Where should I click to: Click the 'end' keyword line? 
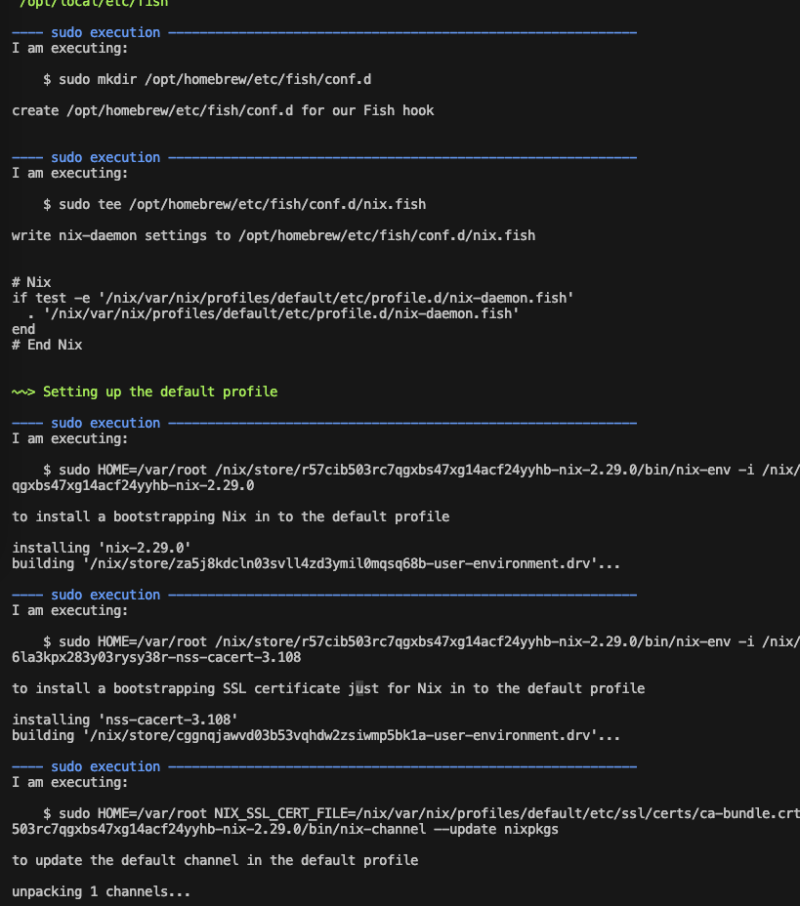pyautogui.click(x=24, y=329)
